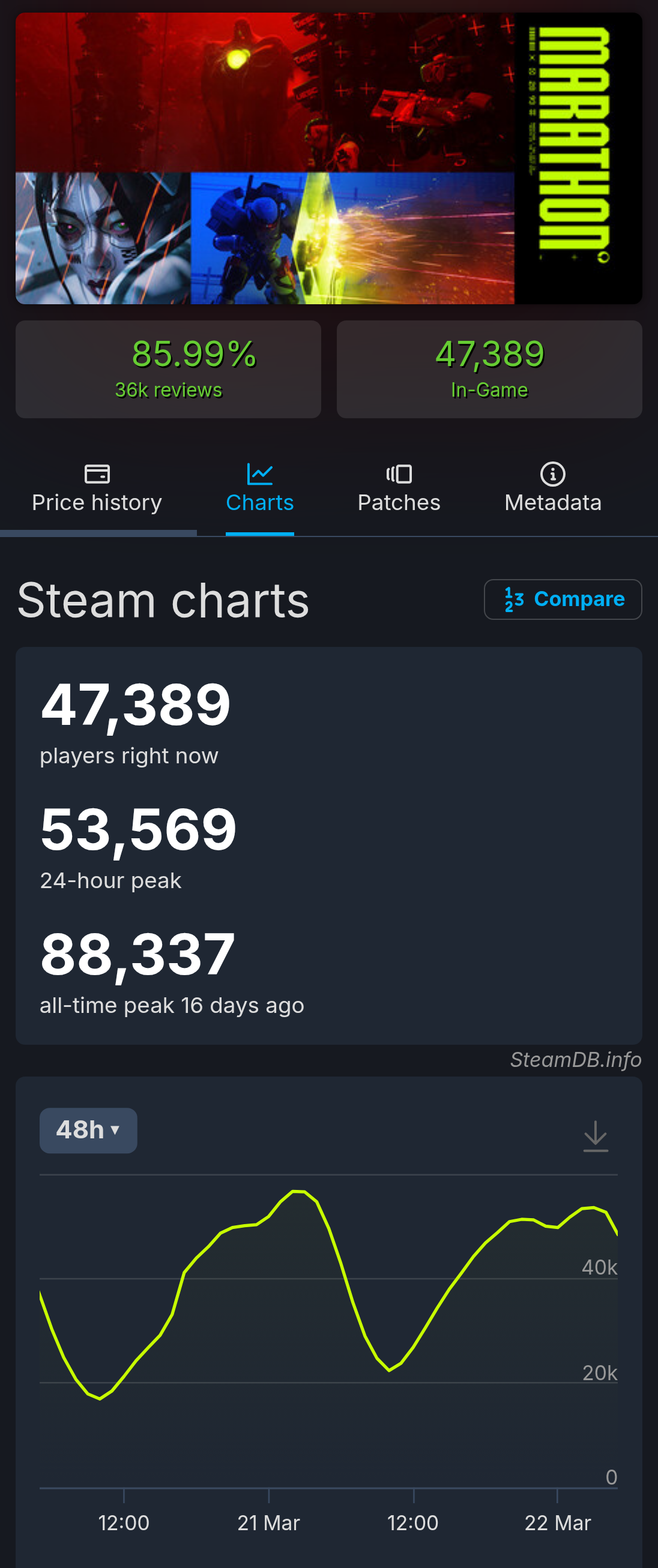658x1568 pixels.
Task: Download chart data via arrow icon
Action: point(595,1136)
